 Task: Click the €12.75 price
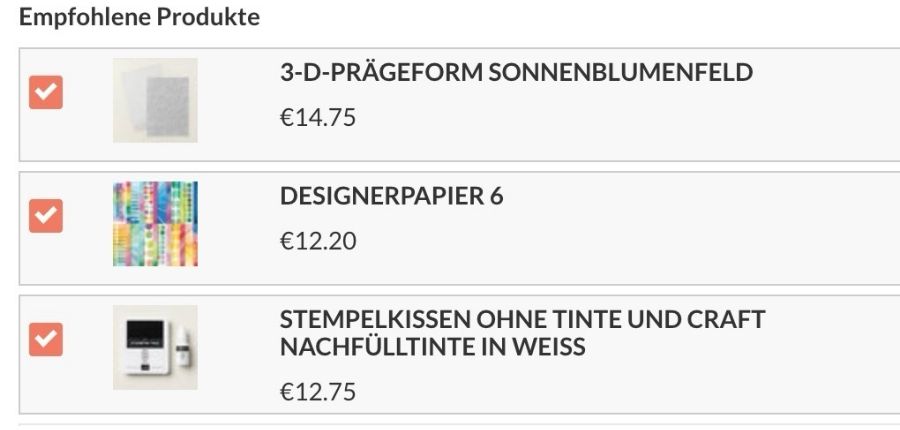click(317, 391)
